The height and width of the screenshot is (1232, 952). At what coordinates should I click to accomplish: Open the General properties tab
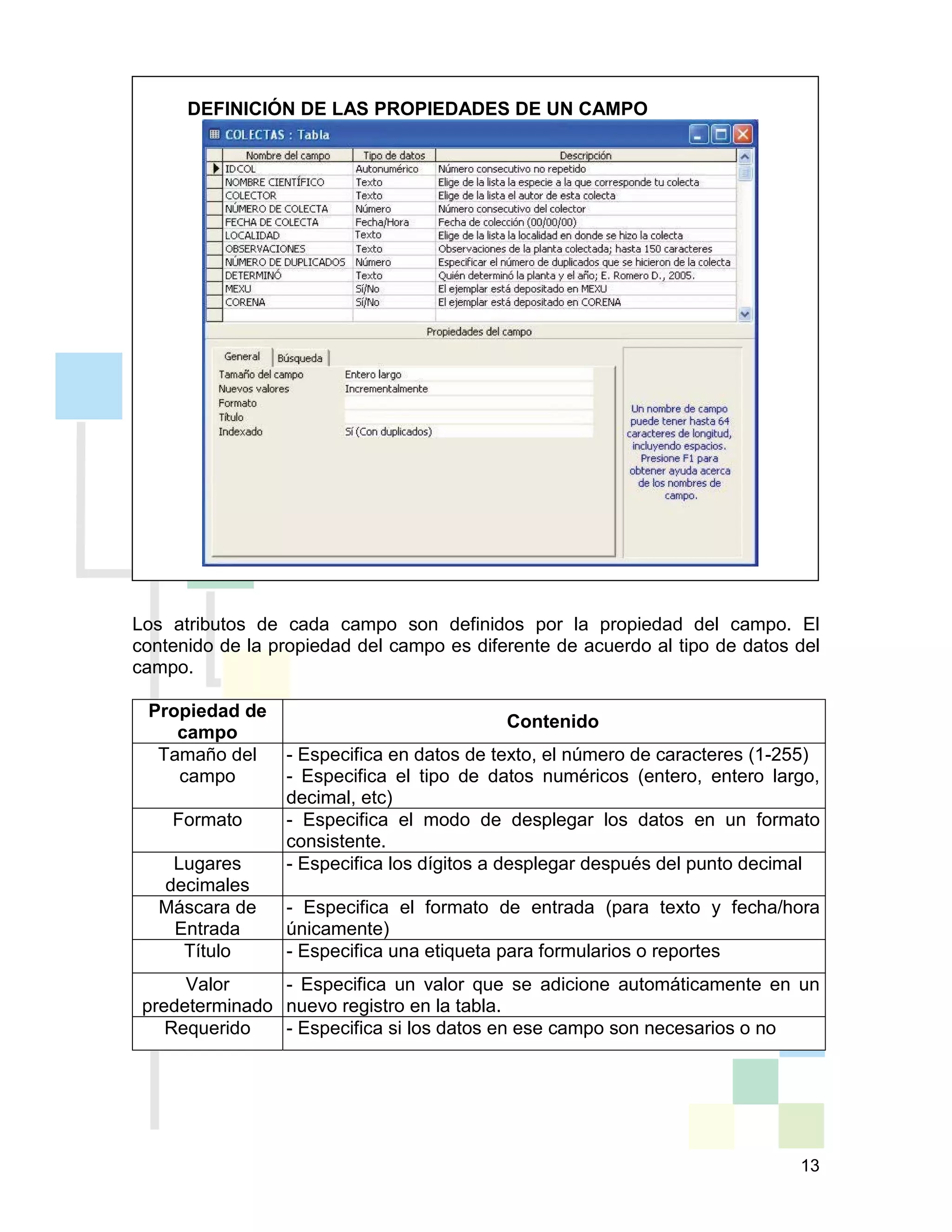click(242, 357)
